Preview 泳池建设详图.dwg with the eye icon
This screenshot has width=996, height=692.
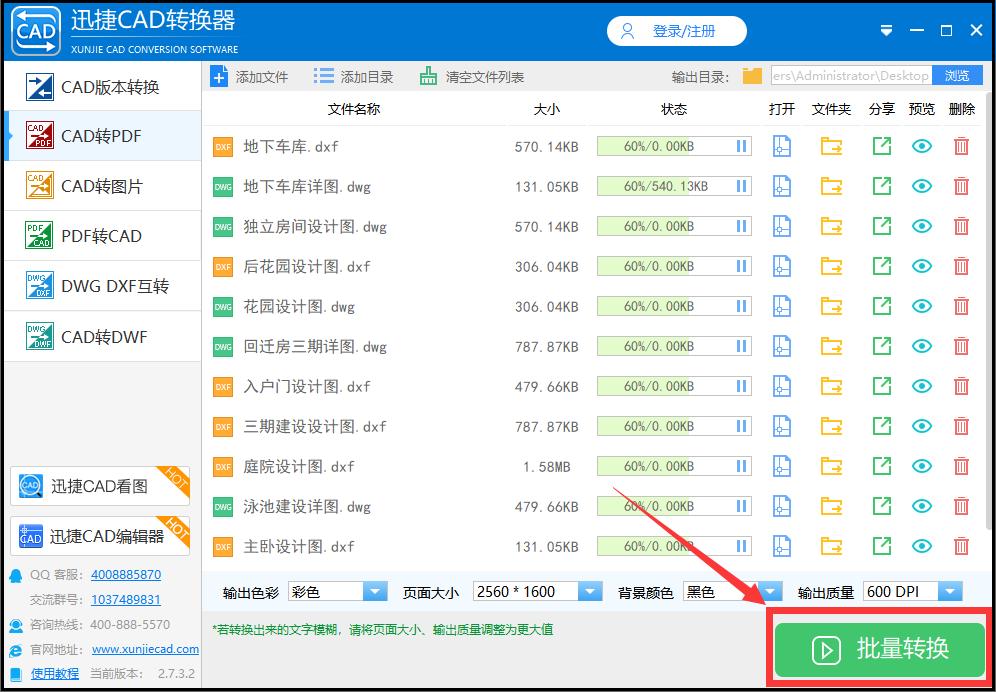[921, 506]
